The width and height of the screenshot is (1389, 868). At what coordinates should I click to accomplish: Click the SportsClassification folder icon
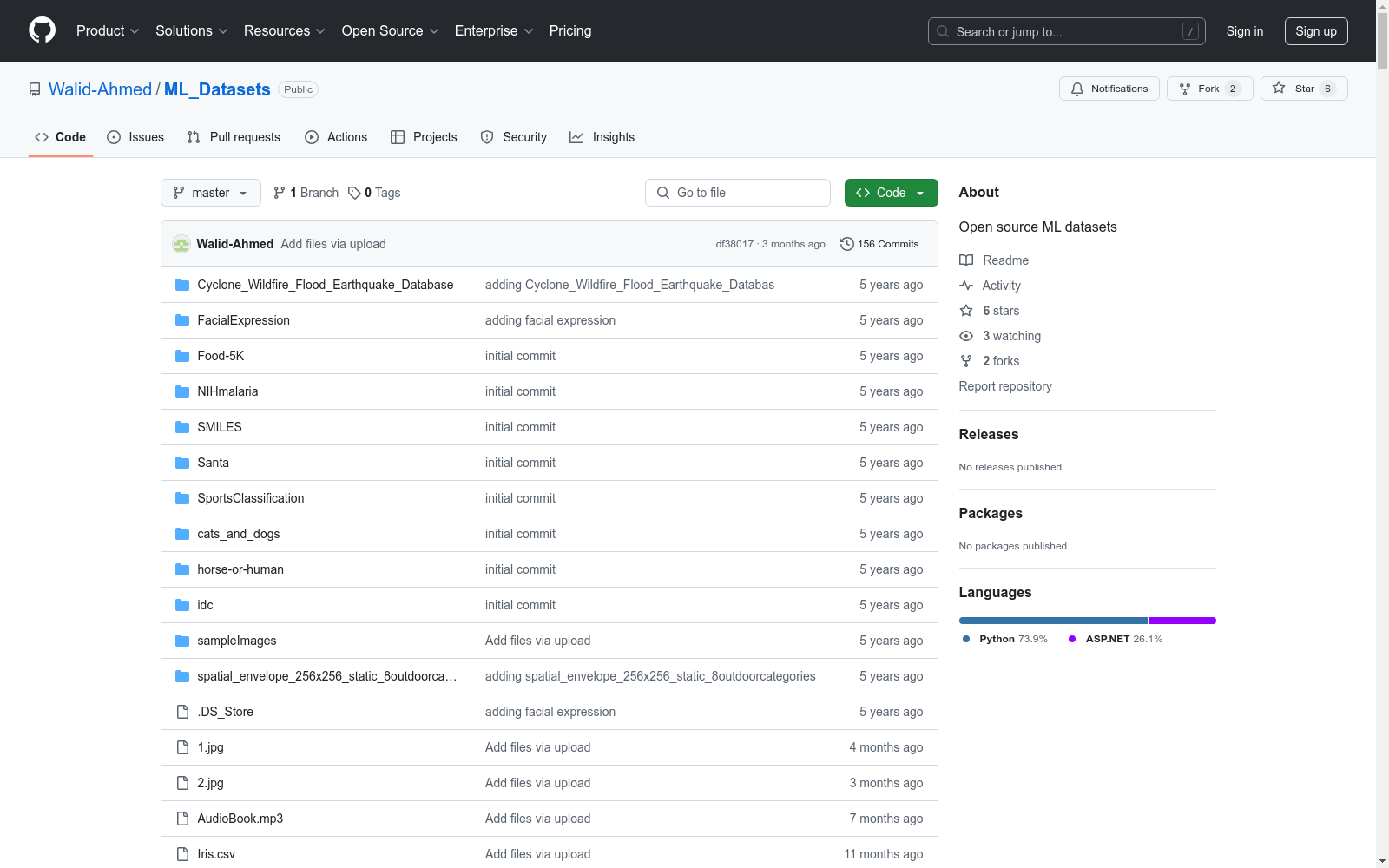click(x=182, y=498)
